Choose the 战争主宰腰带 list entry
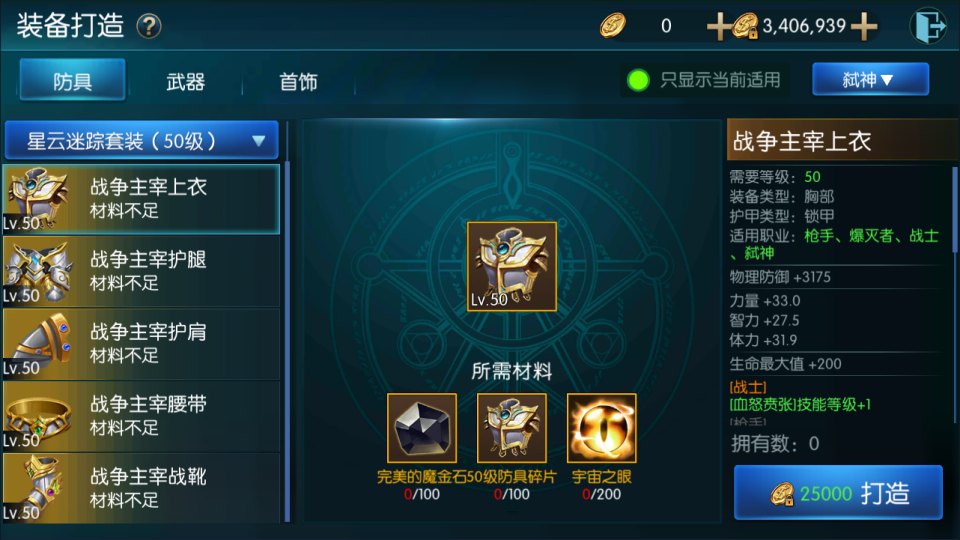 point(141,416)
